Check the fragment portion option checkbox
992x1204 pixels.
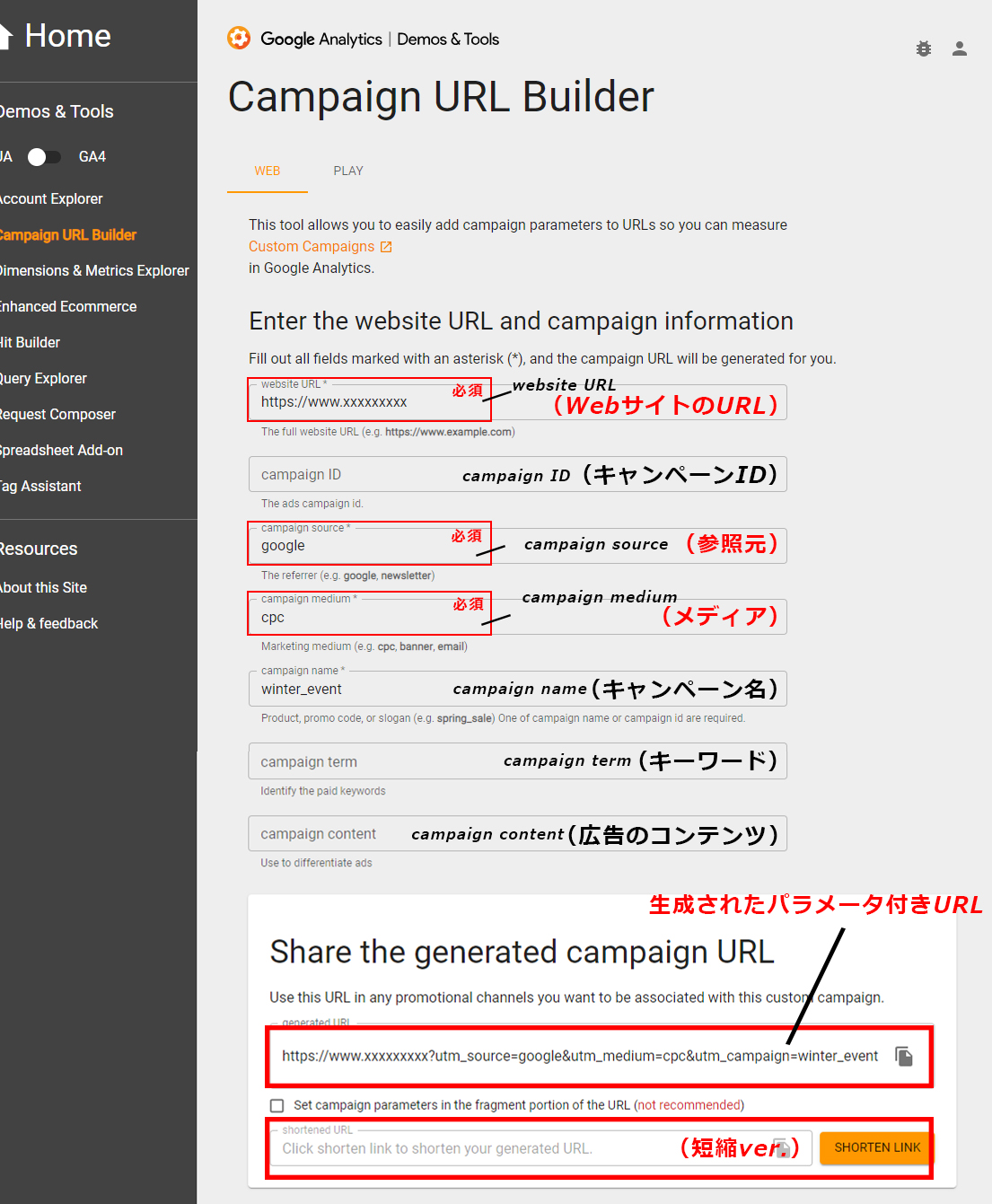(277, 1105)
